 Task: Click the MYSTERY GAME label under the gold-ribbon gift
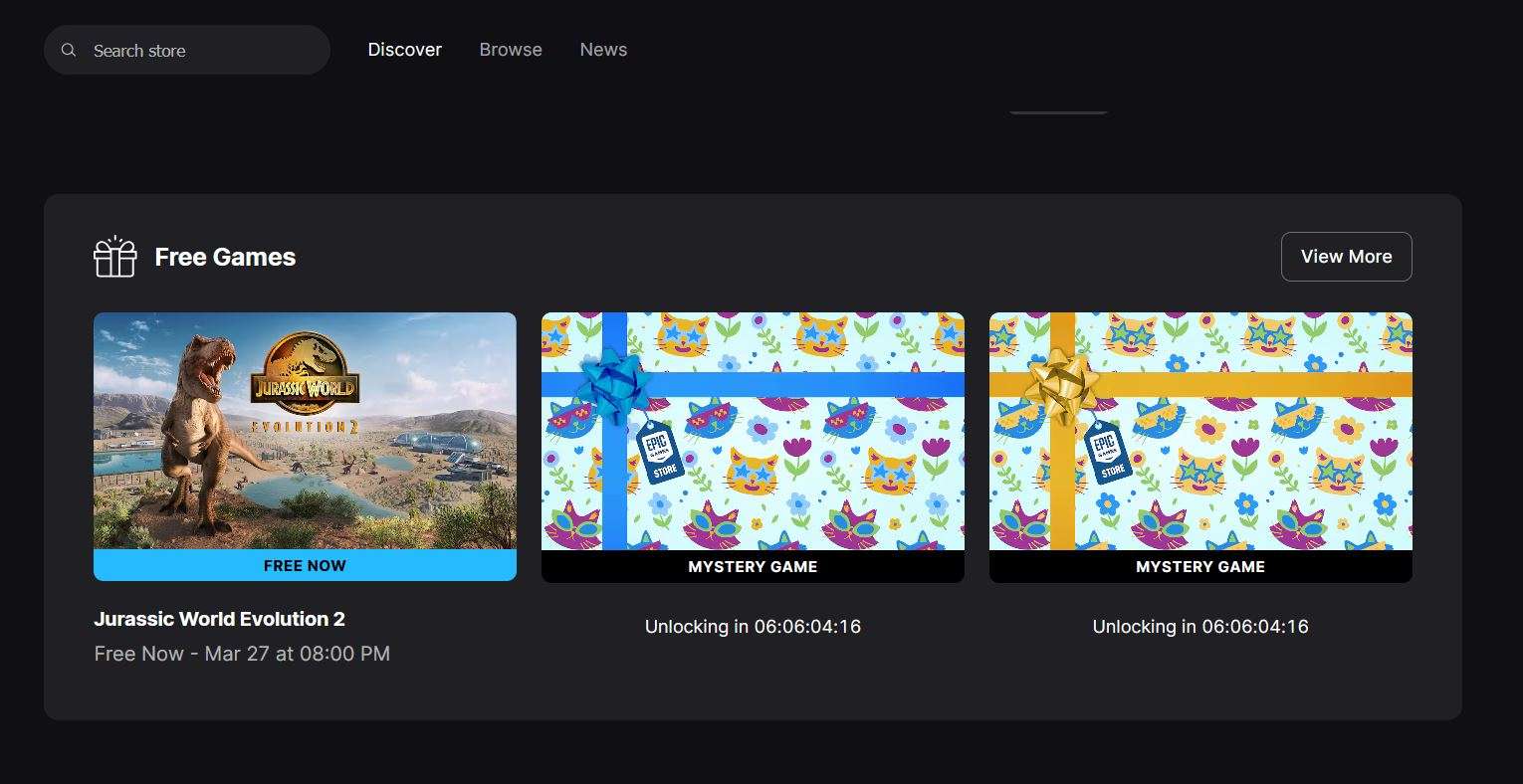[1200, 566]
